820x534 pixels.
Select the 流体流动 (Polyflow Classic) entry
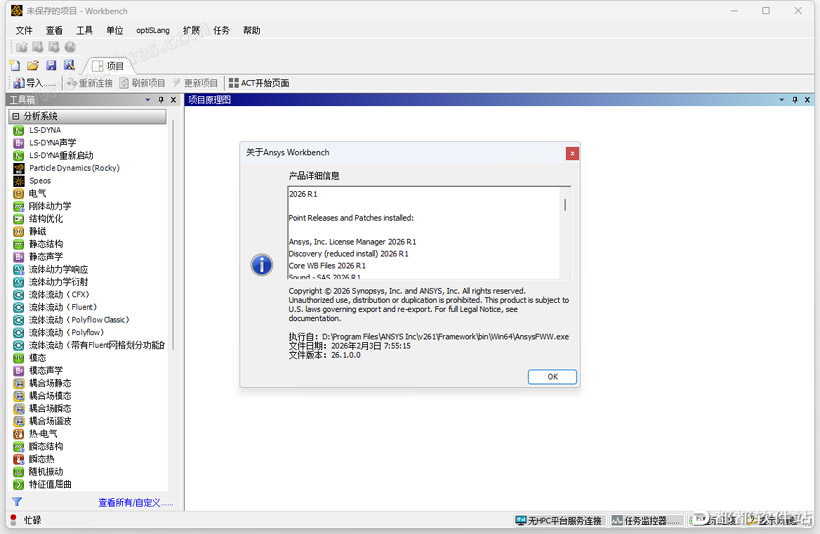(72, 320)
